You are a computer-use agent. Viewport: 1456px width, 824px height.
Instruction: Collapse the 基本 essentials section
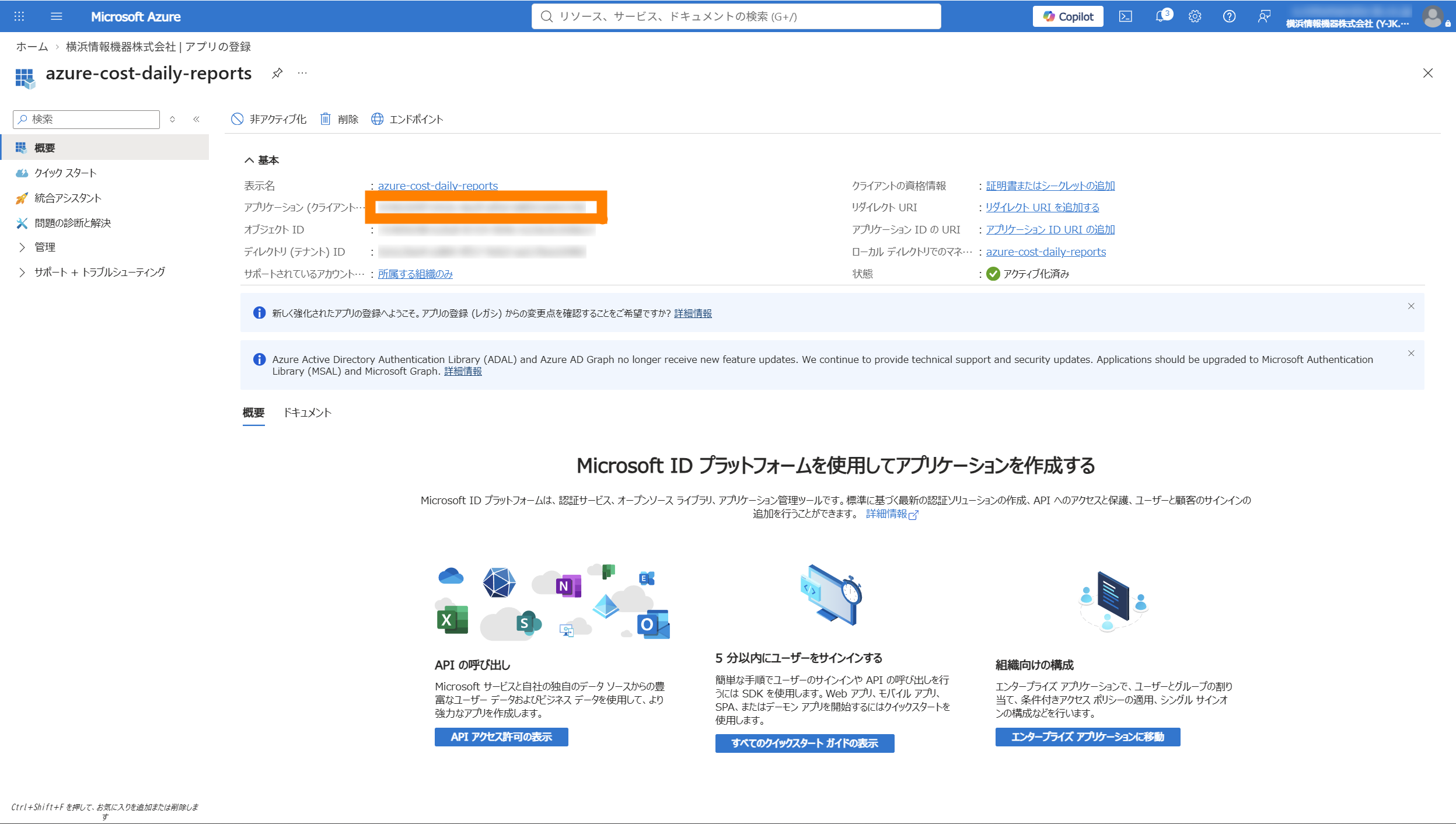click(261, 160)
